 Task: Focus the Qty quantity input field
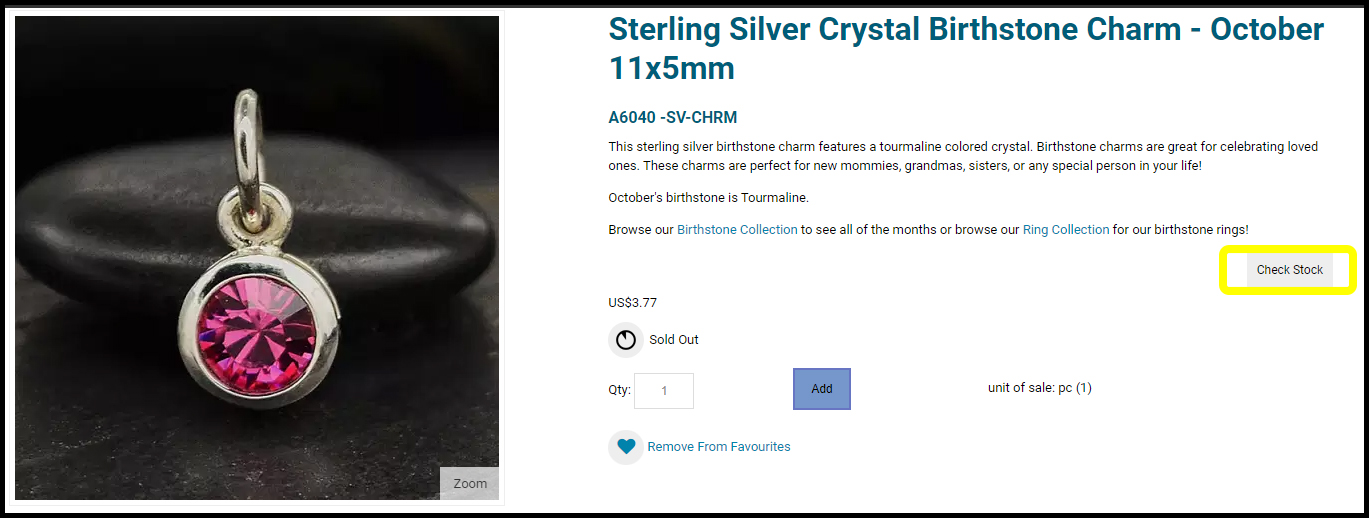click(664, 391)
